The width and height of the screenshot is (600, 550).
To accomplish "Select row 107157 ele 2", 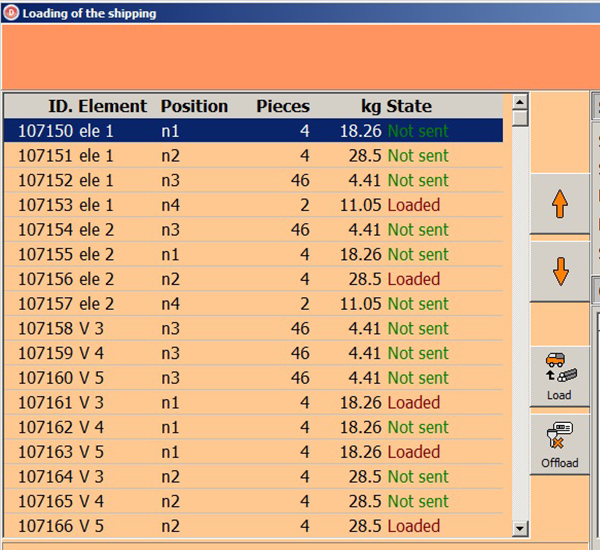I will [x=253, y=304].
